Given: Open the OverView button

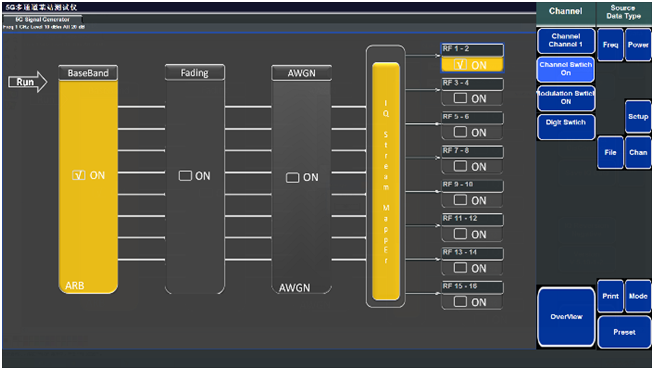Looking at the screenshot, I should [x=566, y=317].
